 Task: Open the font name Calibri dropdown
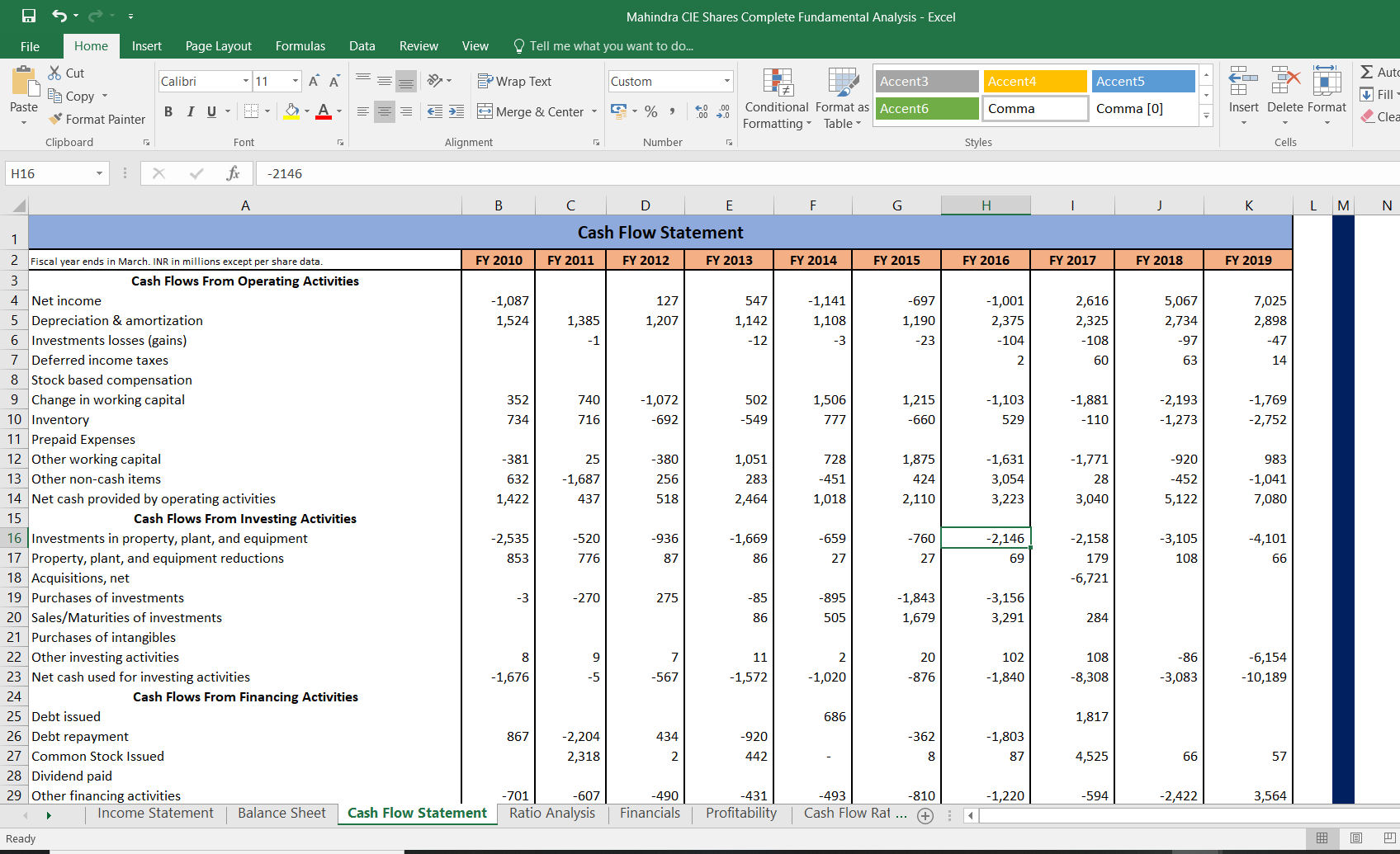pos(246,81)
